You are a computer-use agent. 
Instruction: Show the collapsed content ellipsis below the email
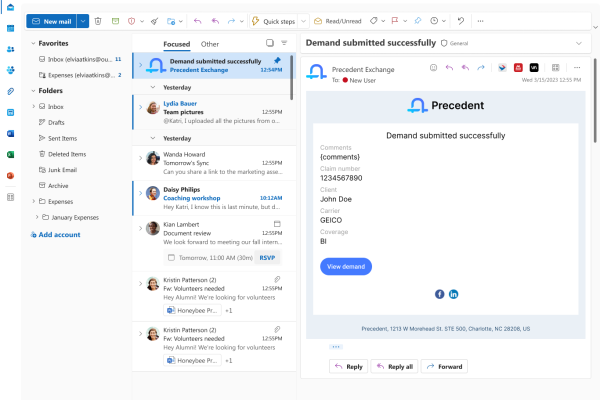coord(336,347)
